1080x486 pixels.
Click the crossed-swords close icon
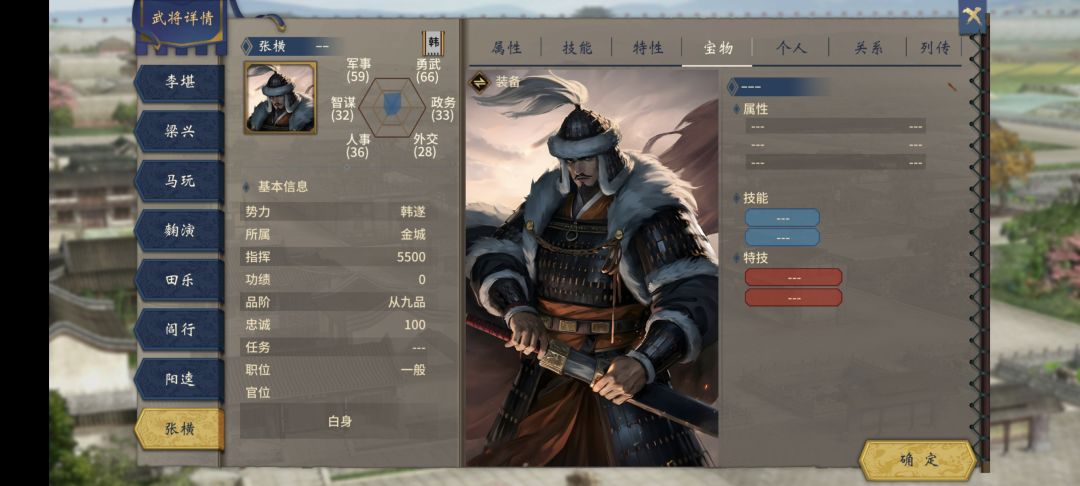972,16
